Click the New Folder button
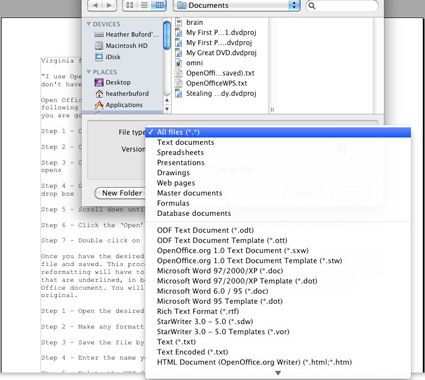The width and height of the screenshot is (425, 380). click(x=121, y=193)
